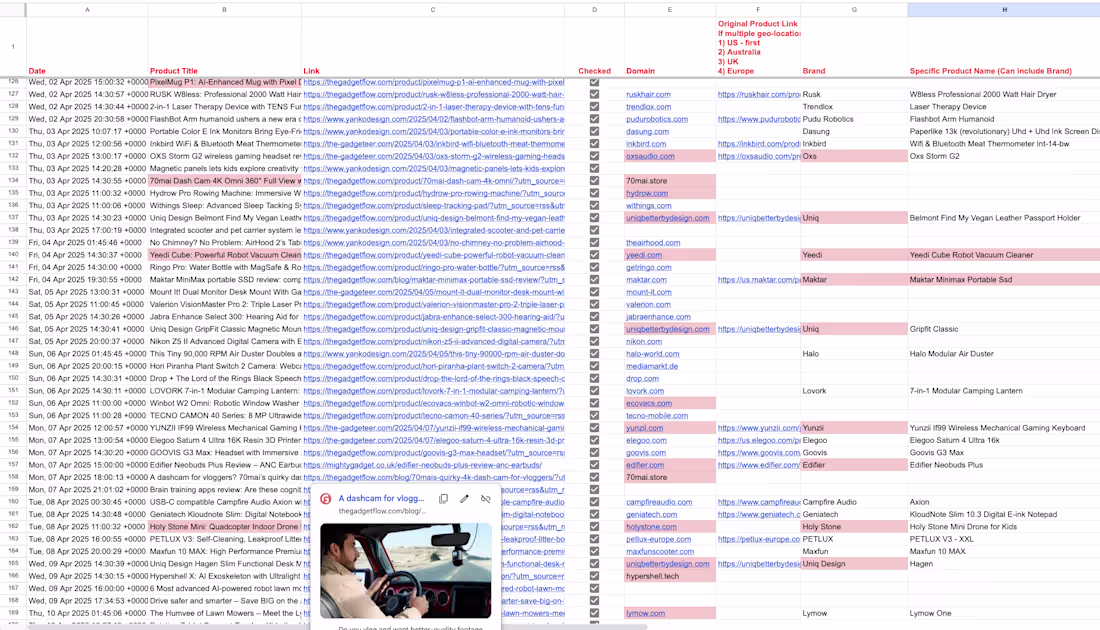Remove the link with the unlink icon

pos(485,498)
